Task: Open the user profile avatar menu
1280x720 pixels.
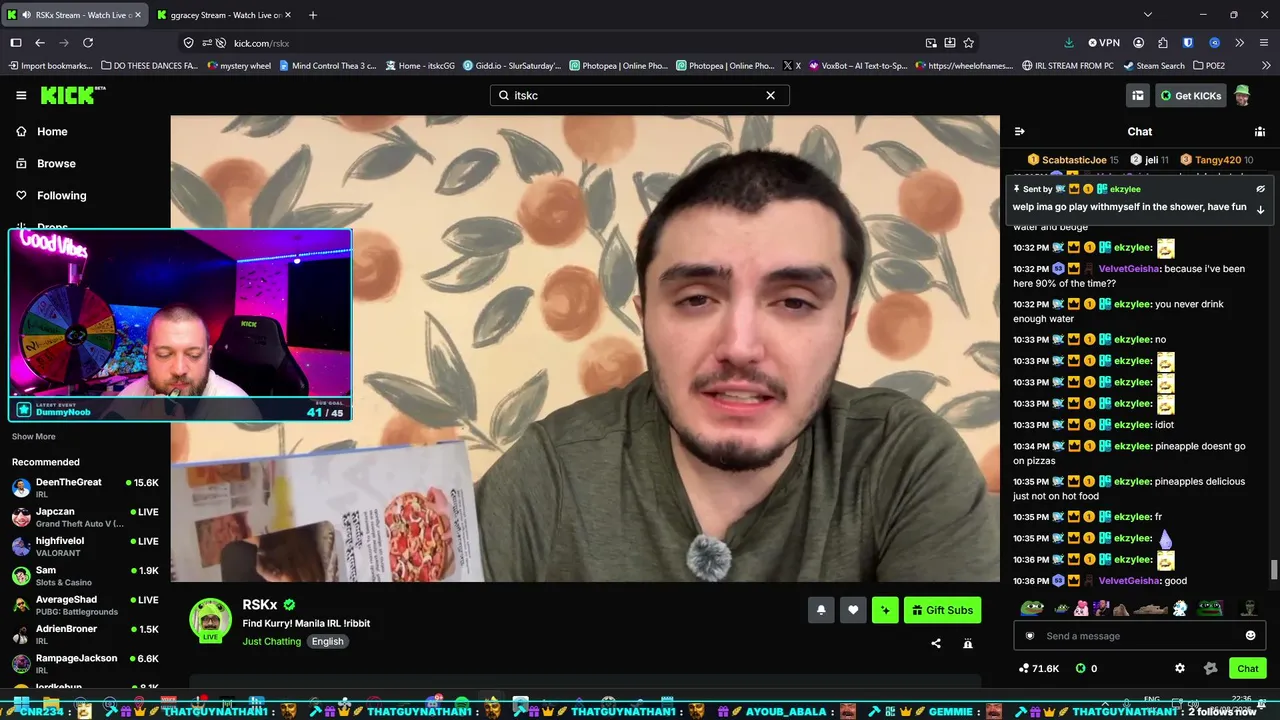Action: click(1242, 95)
